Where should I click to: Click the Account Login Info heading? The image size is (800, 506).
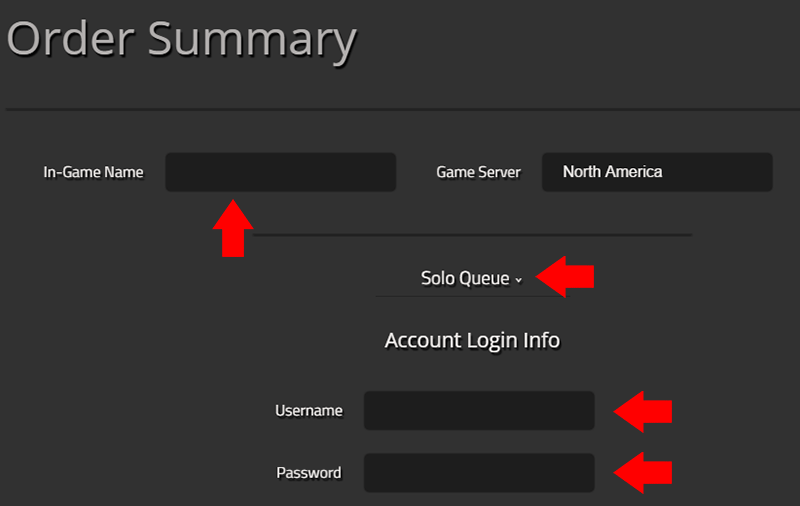click(x=472, y=341)
